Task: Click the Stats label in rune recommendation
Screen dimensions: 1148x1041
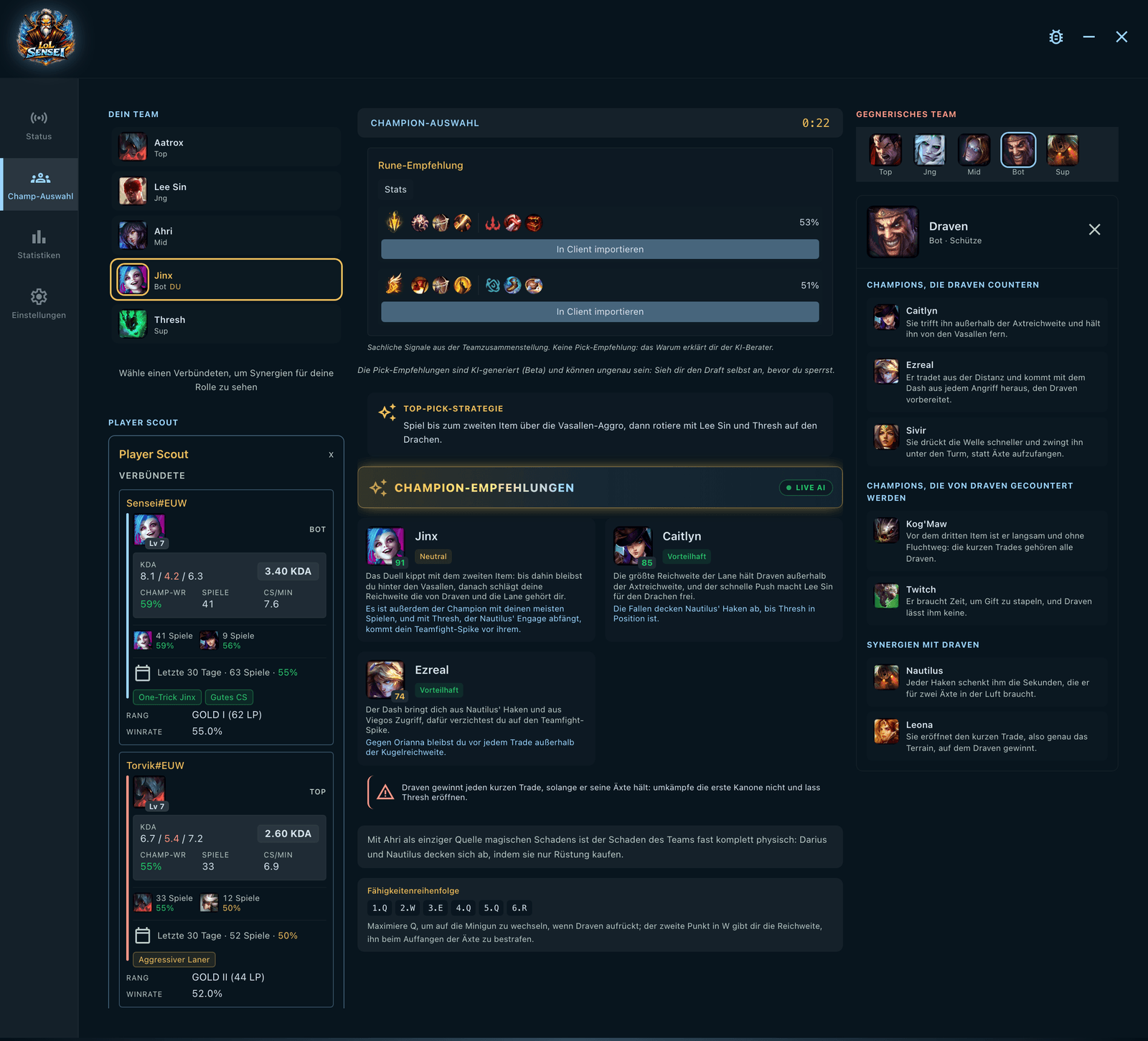Action: point(395,189)
